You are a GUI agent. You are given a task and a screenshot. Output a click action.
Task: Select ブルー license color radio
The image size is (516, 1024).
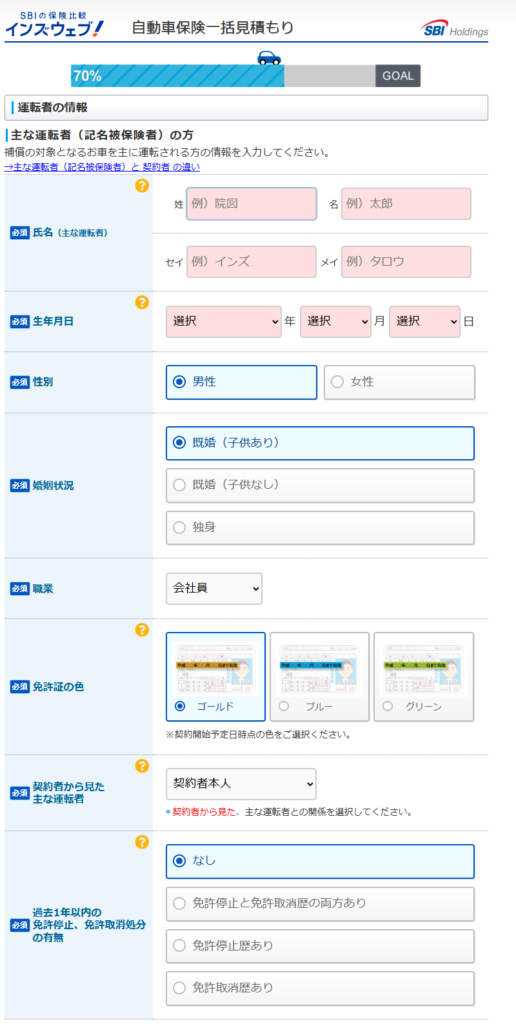tap(283, 706)
